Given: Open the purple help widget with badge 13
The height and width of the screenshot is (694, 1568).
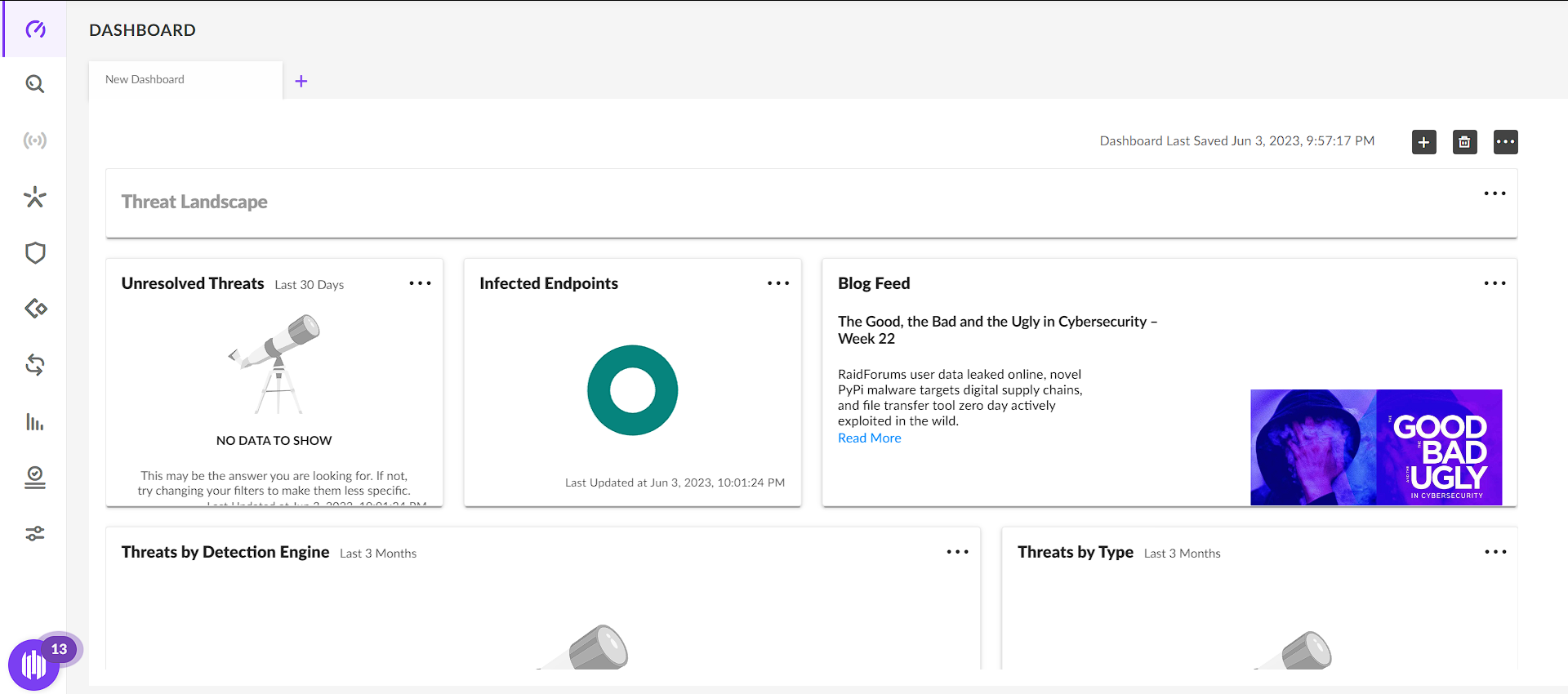Looking at the screenshot, I should [33, 664].
